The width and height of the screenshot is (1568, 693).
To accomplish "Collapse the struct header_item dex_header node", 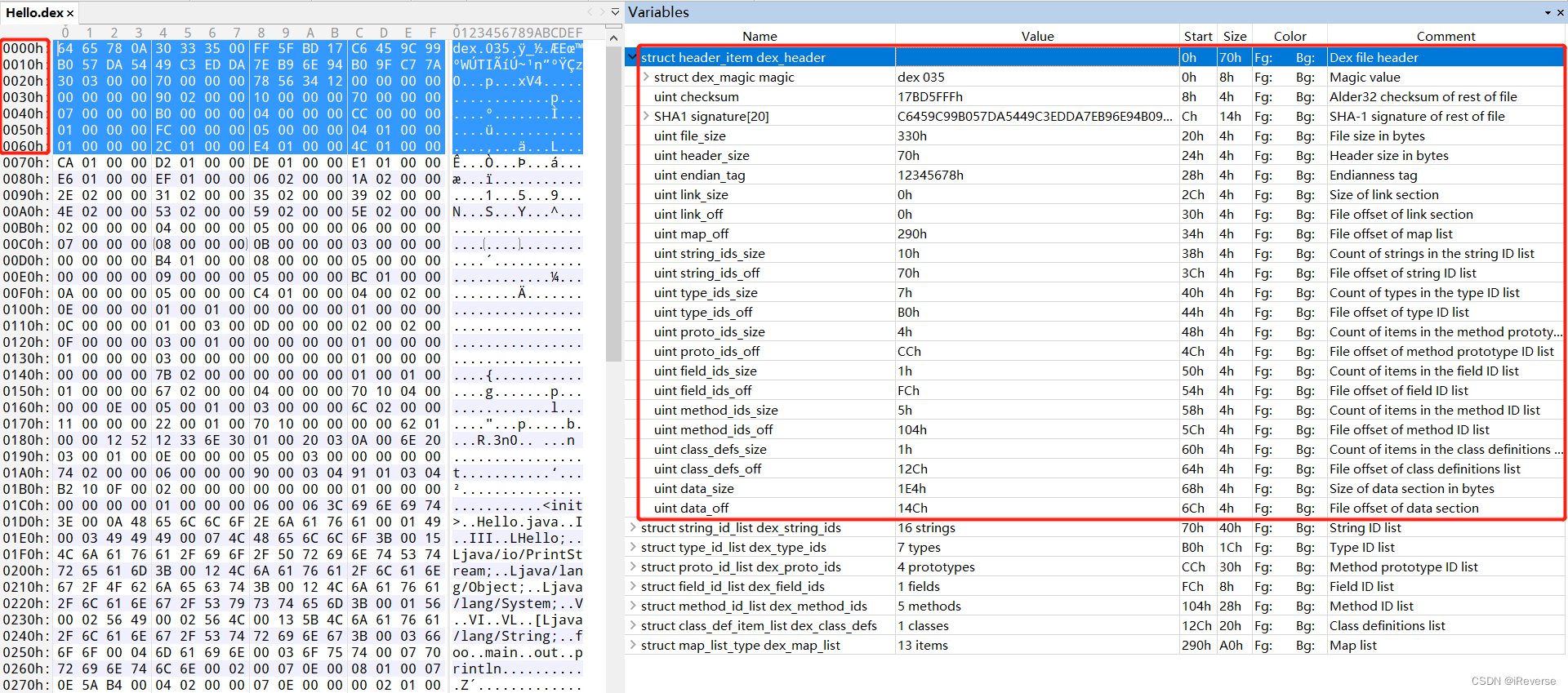I will coord(632,57).
